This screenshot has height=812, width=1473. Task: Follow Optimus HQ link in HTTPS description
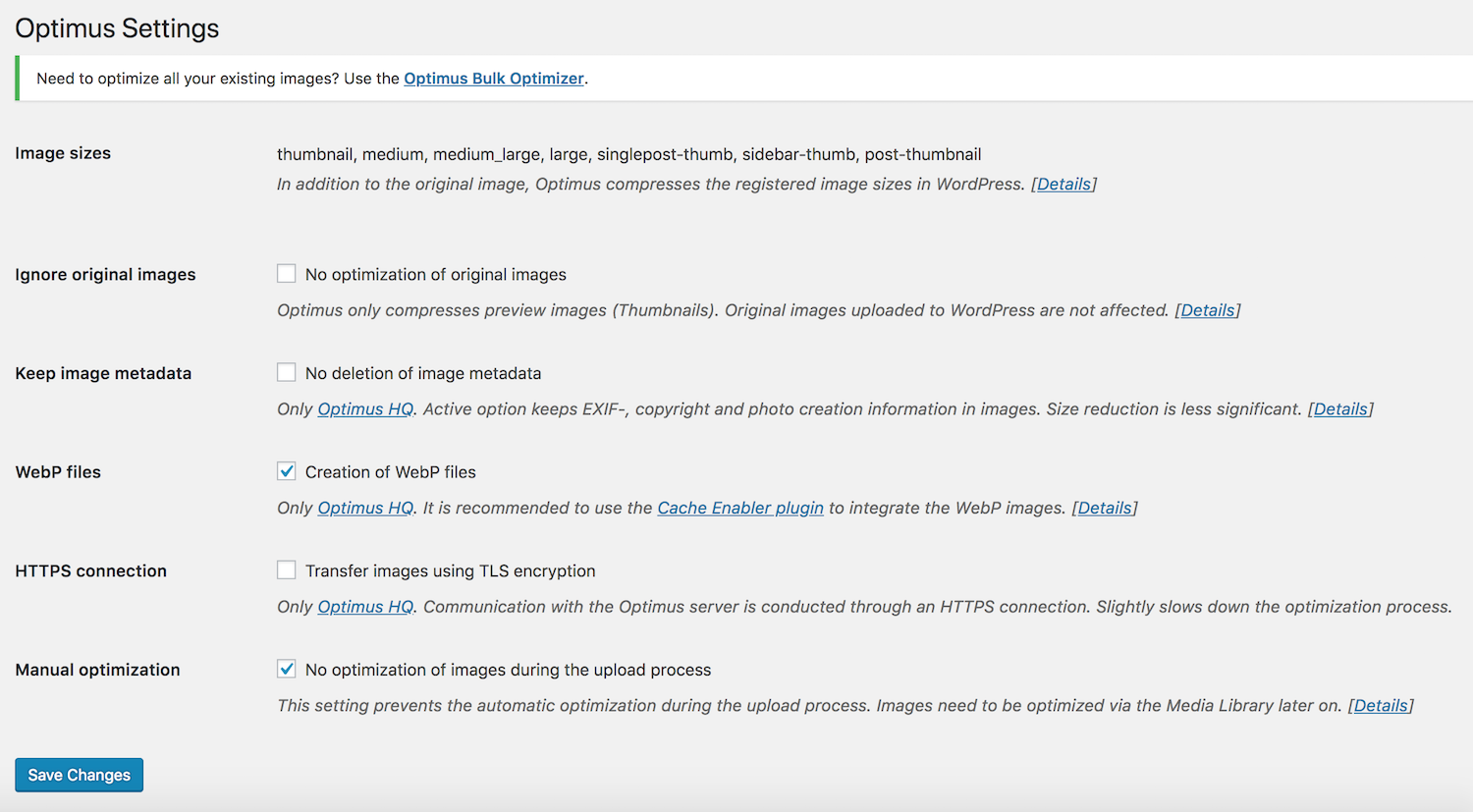[x=365, y=607]
